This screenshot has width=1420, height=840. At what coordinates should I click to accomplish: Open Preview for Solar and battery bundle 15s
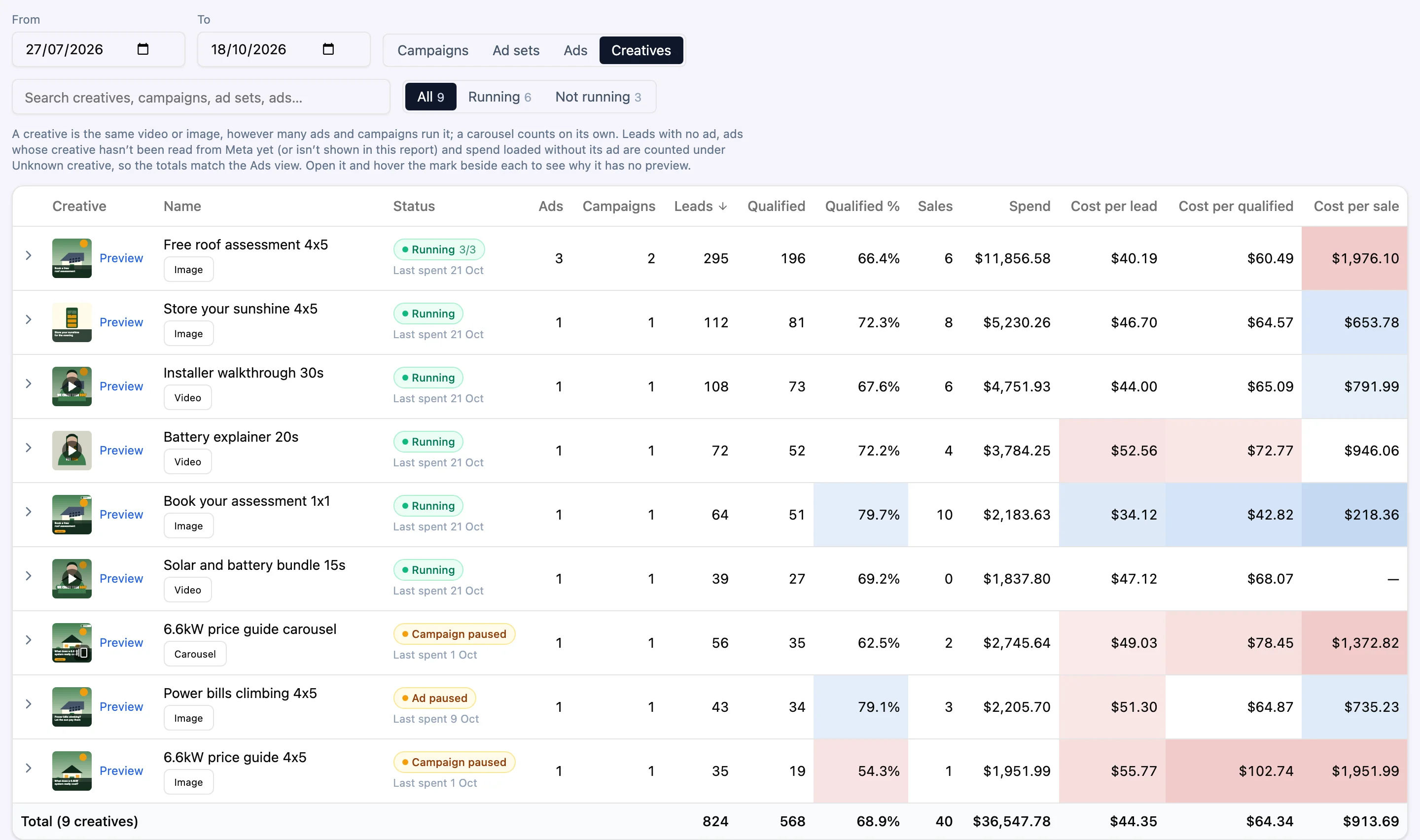click(121, 579)
